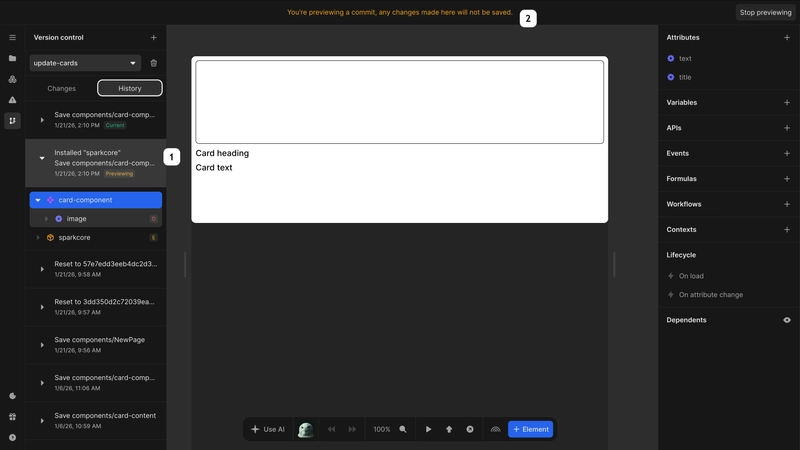
Task: Click the redo double-arrow icon
Action: [x=352, y=430]
